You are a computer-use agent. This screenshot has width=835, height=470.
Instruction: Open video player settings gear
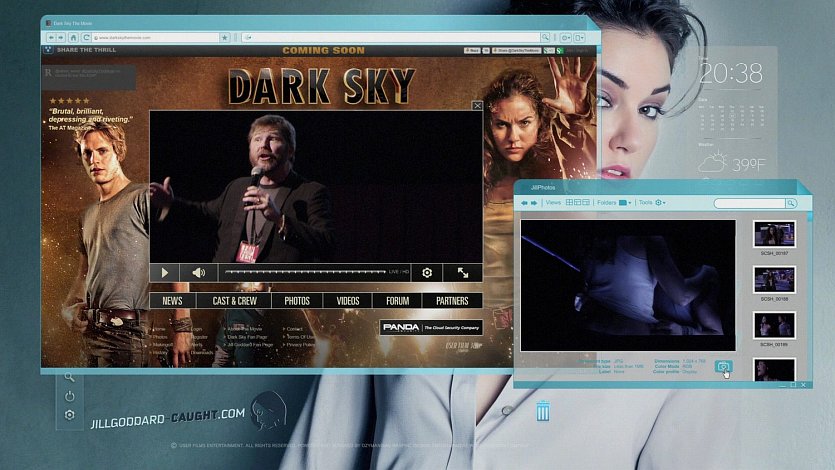[427, 272]
